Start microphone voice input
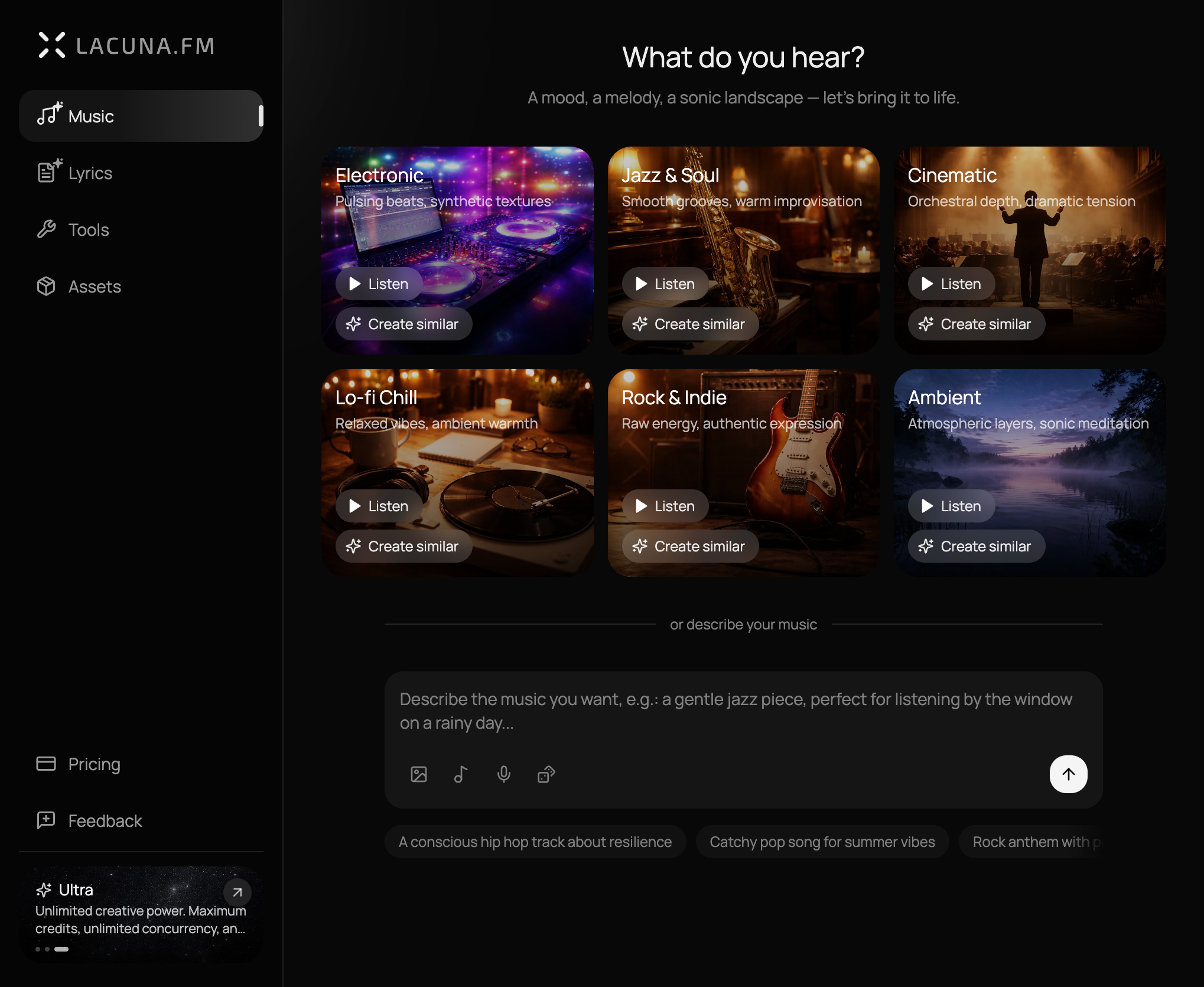Screen dimensions: 1204x987 pos(504,774)
